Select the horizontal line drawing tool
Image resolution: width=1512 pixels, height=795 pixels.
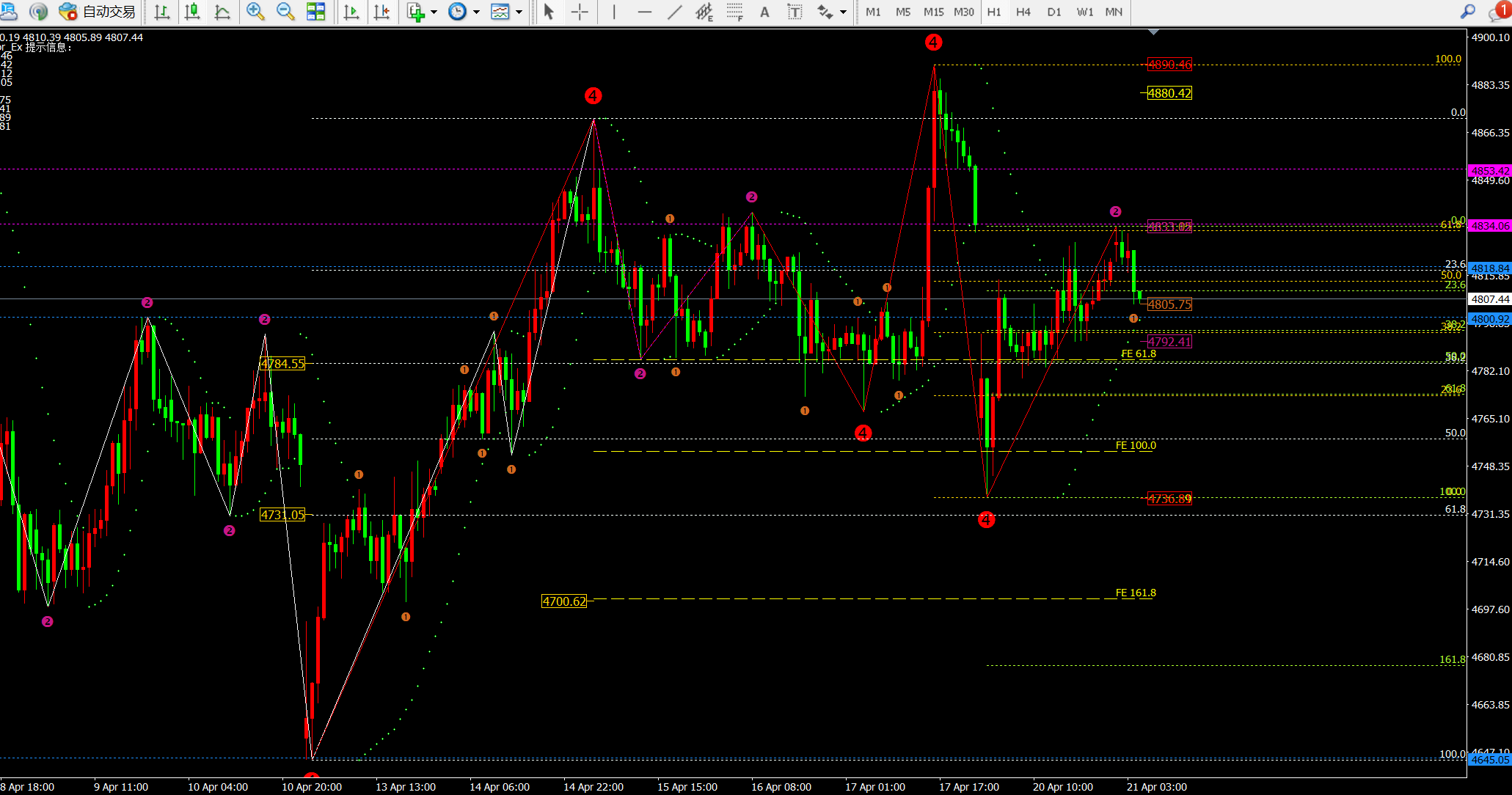(x=645, y=12)
